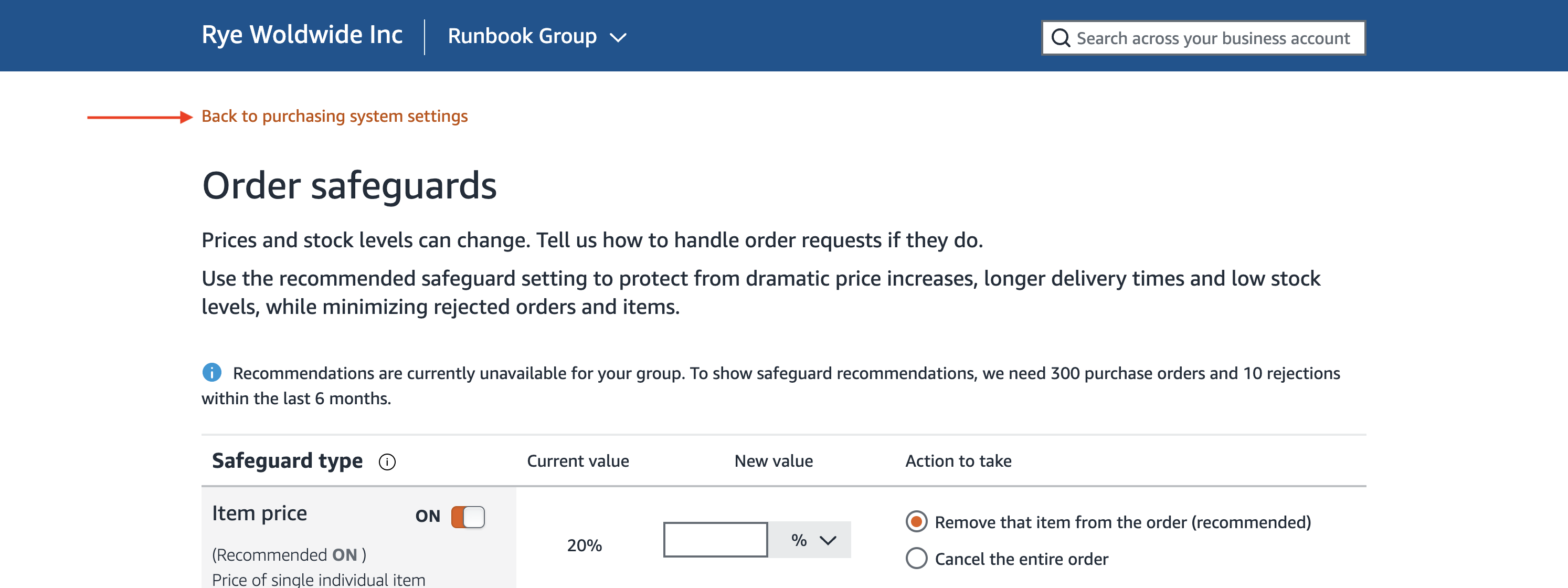Click the chevron inside the % unit selector
Image resolution: width=1568 pixels, height=588 pixels.
click(827, 540)
